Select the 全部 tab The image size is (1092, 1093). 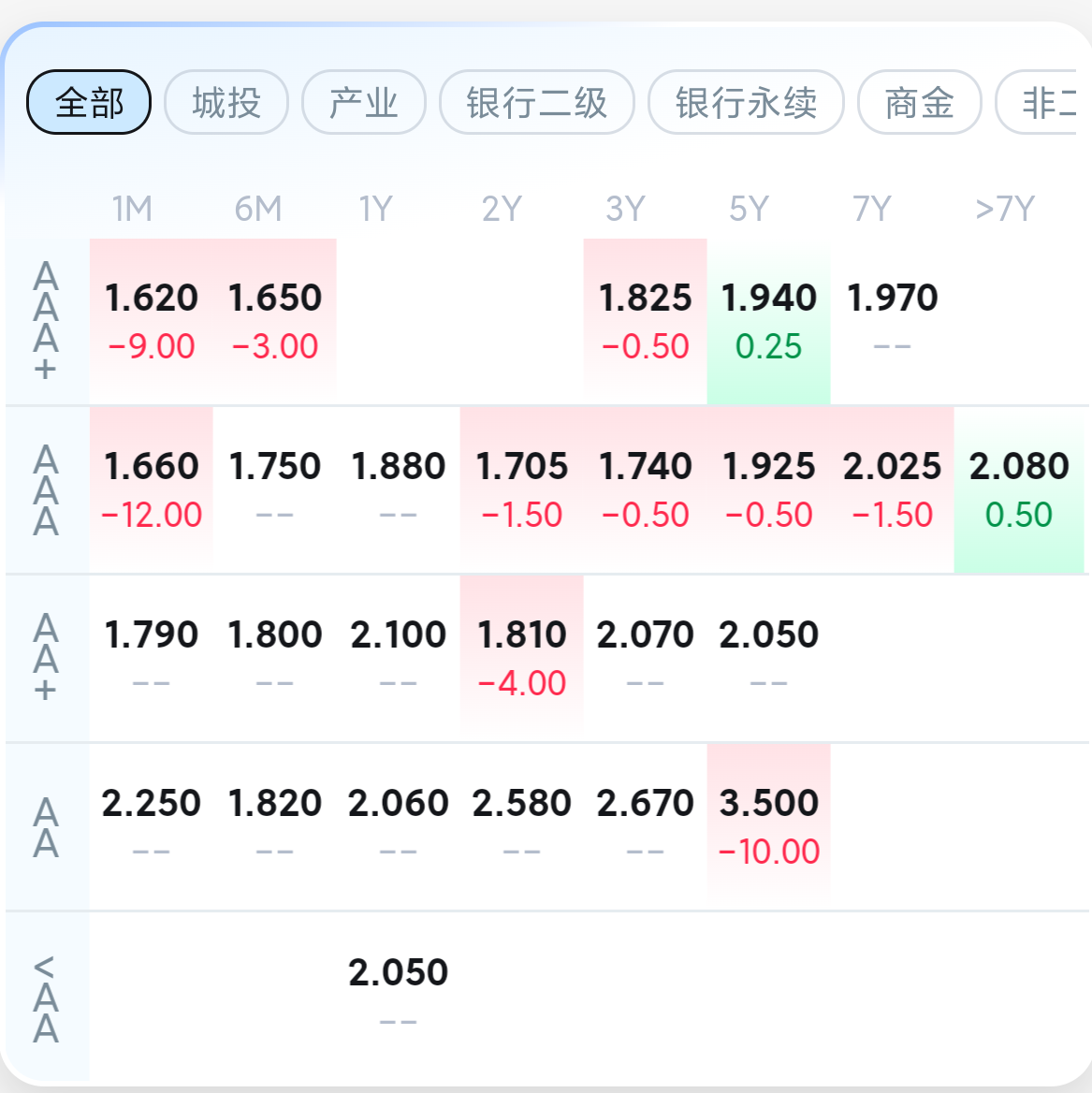point(89,102)
